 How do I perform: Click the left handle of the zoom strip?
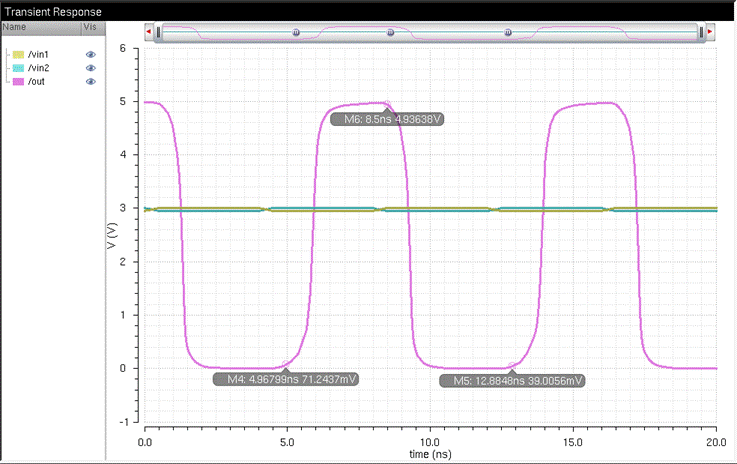pos(158,32)
